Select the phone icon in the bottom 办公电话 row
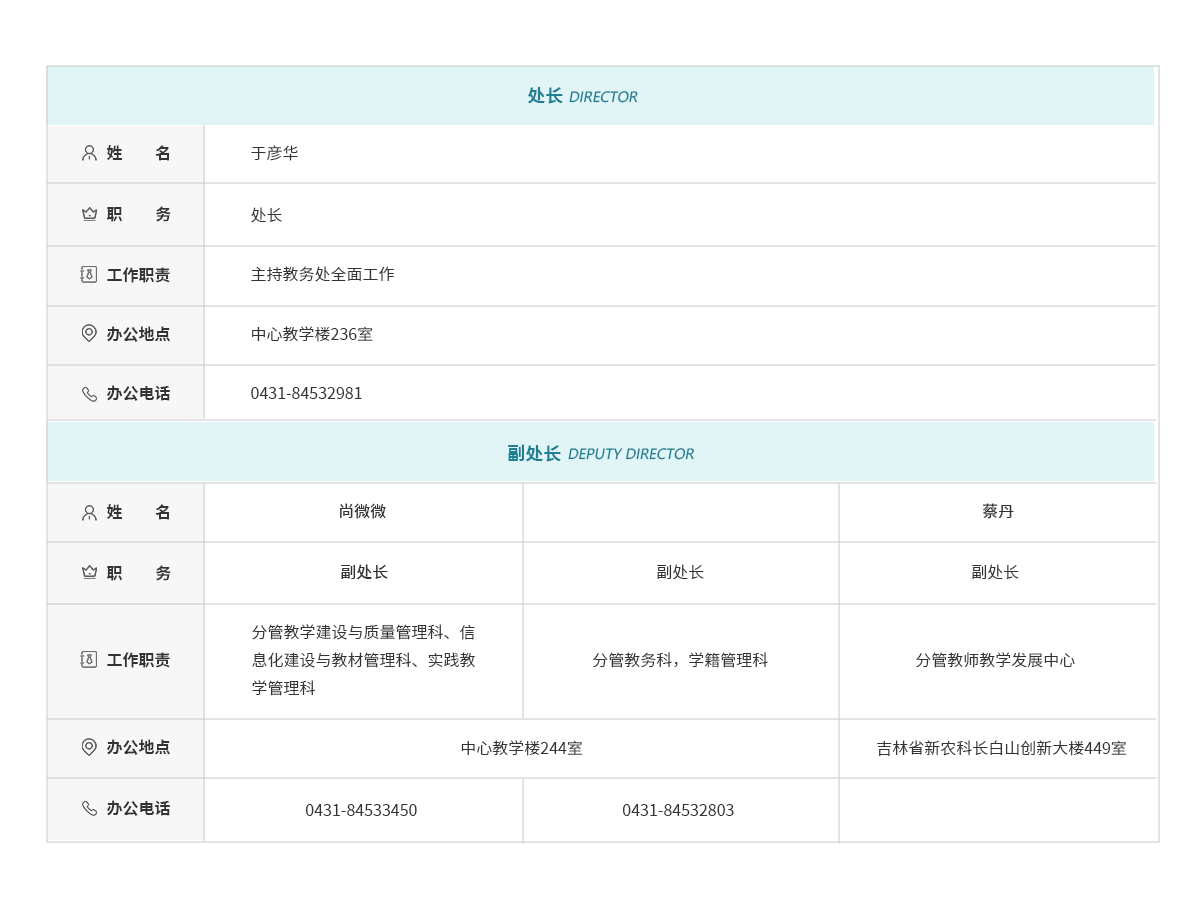The width and height of the screenshot is (1200, 916). 89,810
